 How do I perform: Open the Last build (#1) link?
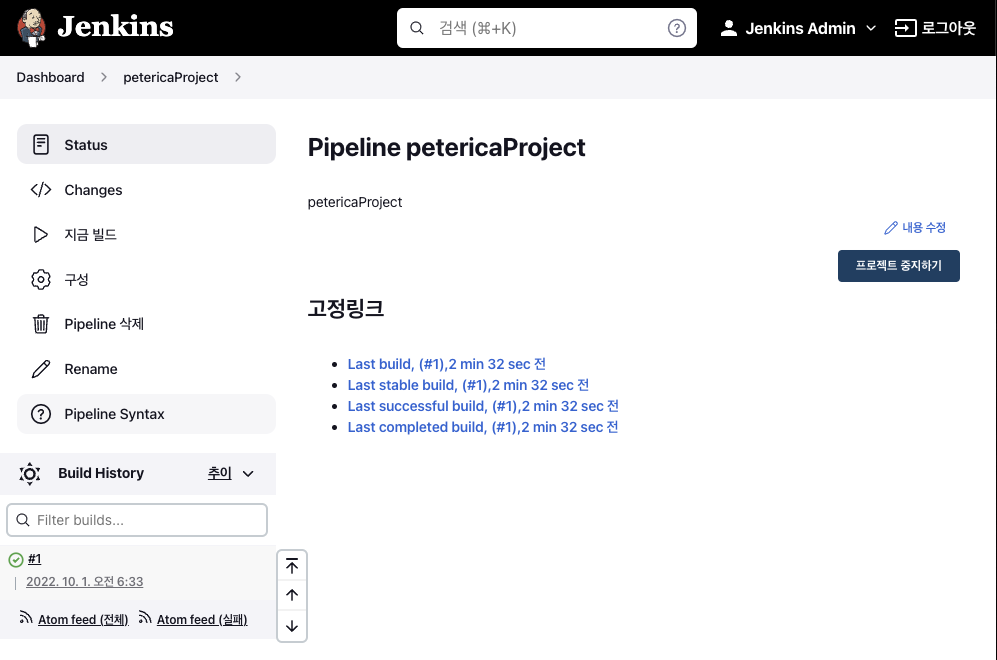446,364
